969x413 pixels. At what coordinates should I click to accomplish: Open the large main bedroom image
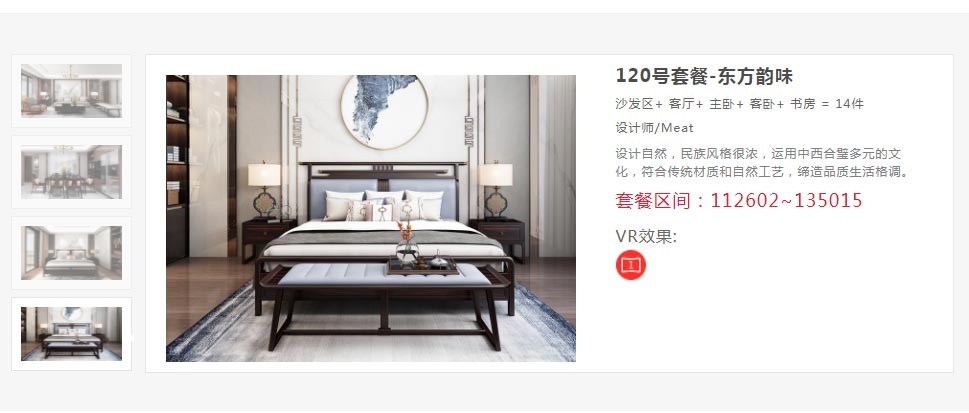click(x=371, y=218)
